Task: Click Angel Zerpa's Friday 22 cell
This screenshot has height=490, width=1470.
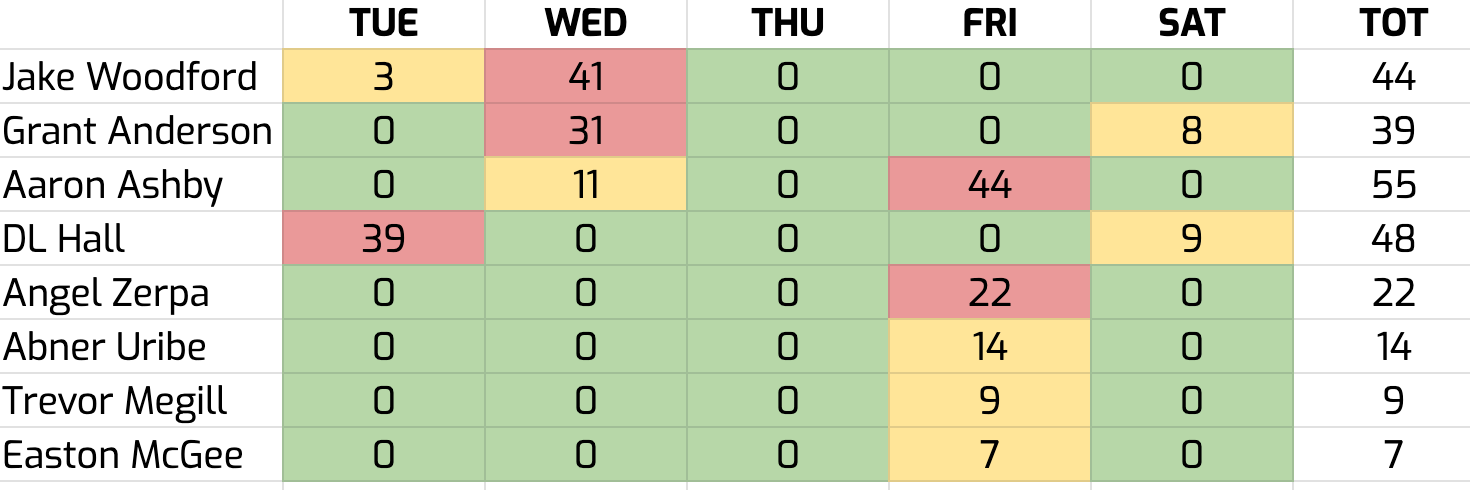Action: [989, 292]
